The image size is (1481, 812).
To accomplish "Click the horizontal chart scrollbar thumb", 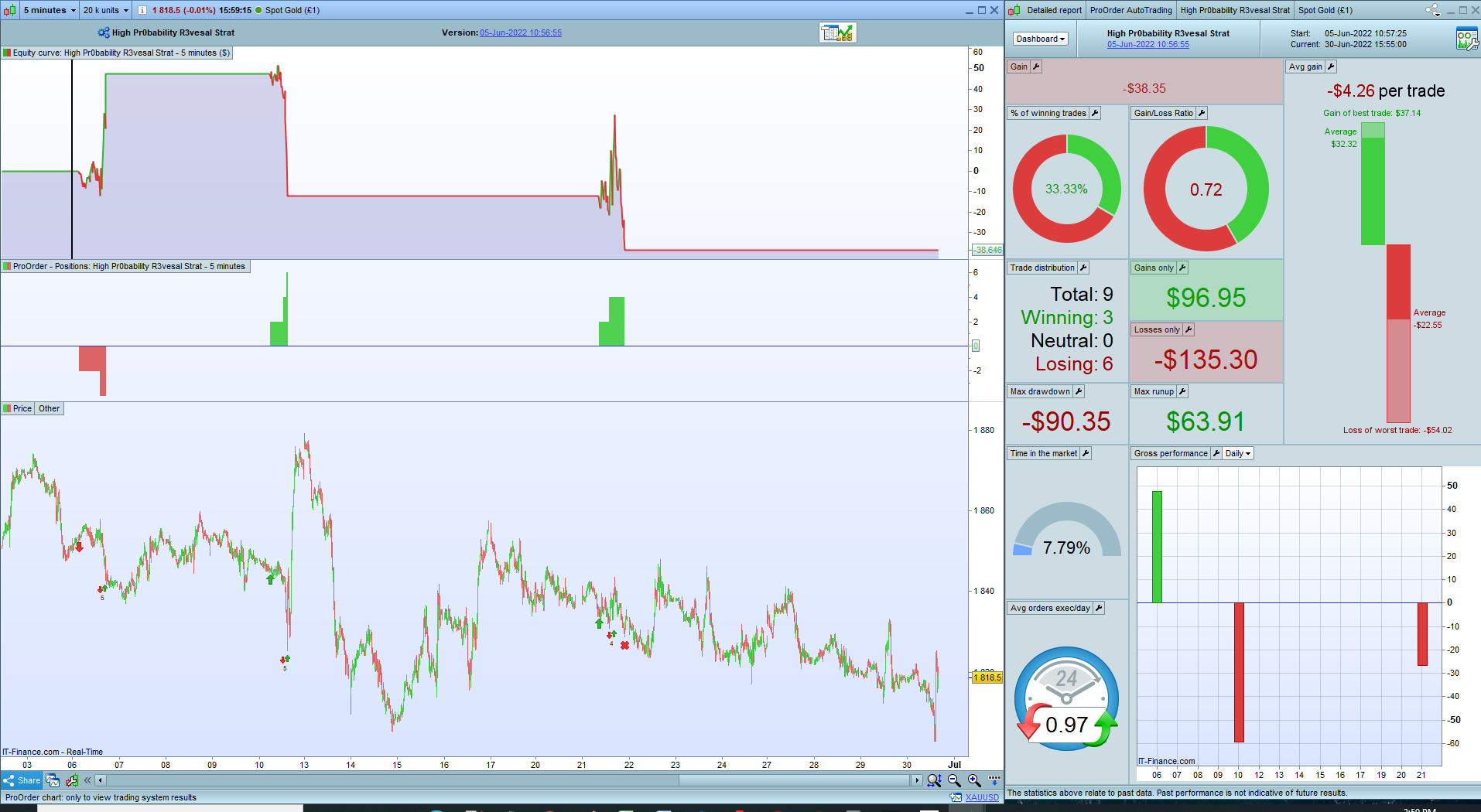I will [795, 780].
